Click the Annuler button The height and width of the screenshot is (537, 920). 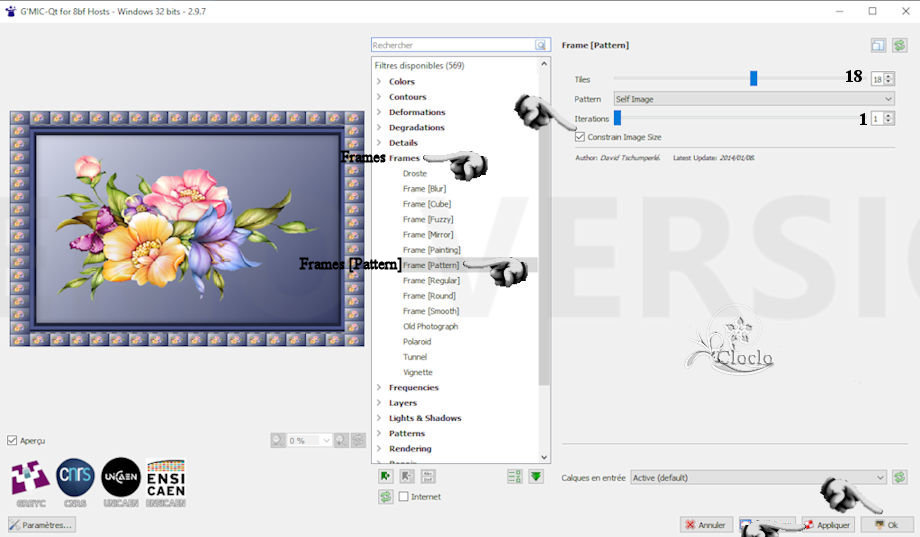point(706,524)
